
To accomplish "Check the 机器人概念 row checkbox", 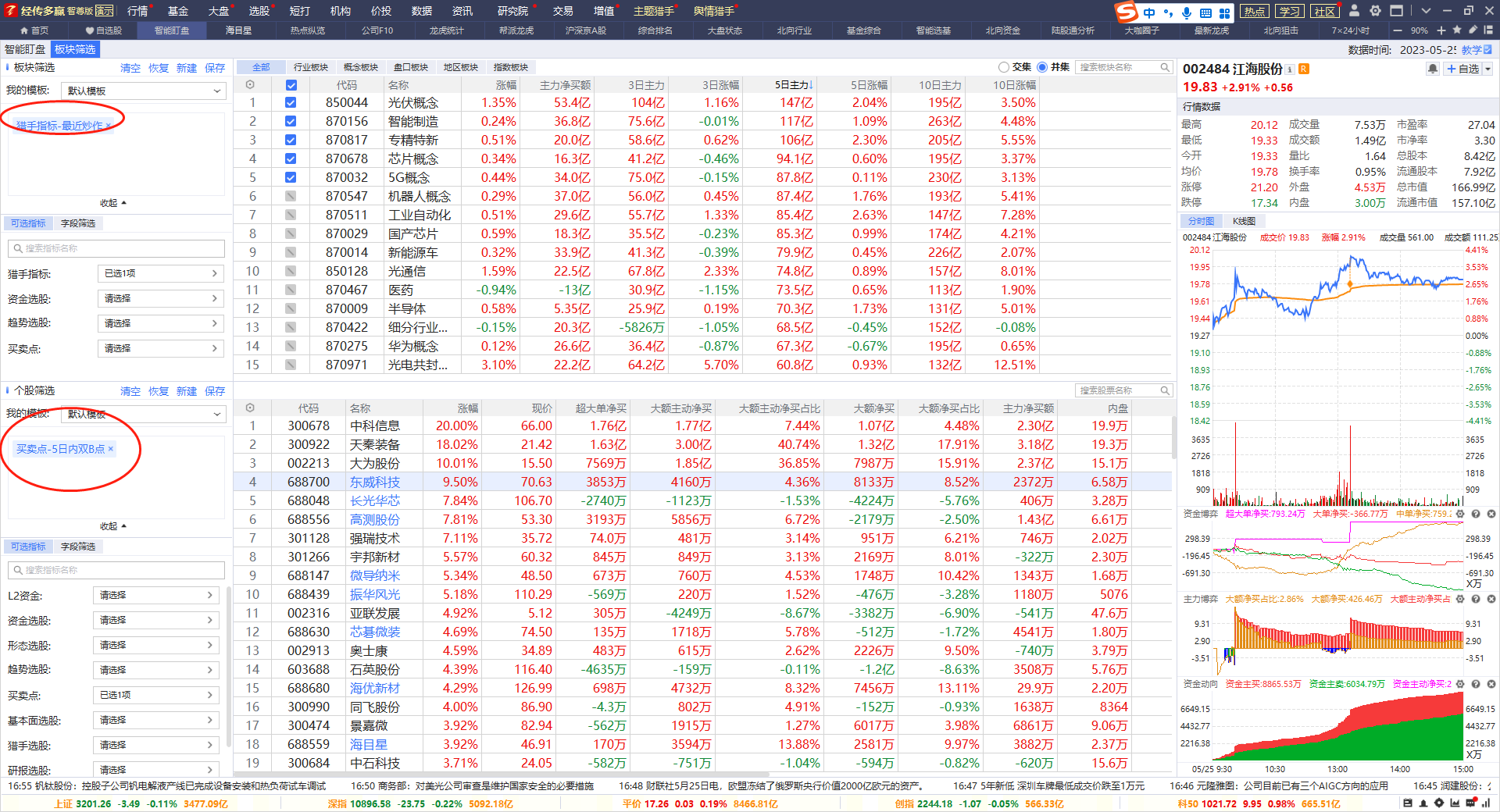I will point(291,196).
